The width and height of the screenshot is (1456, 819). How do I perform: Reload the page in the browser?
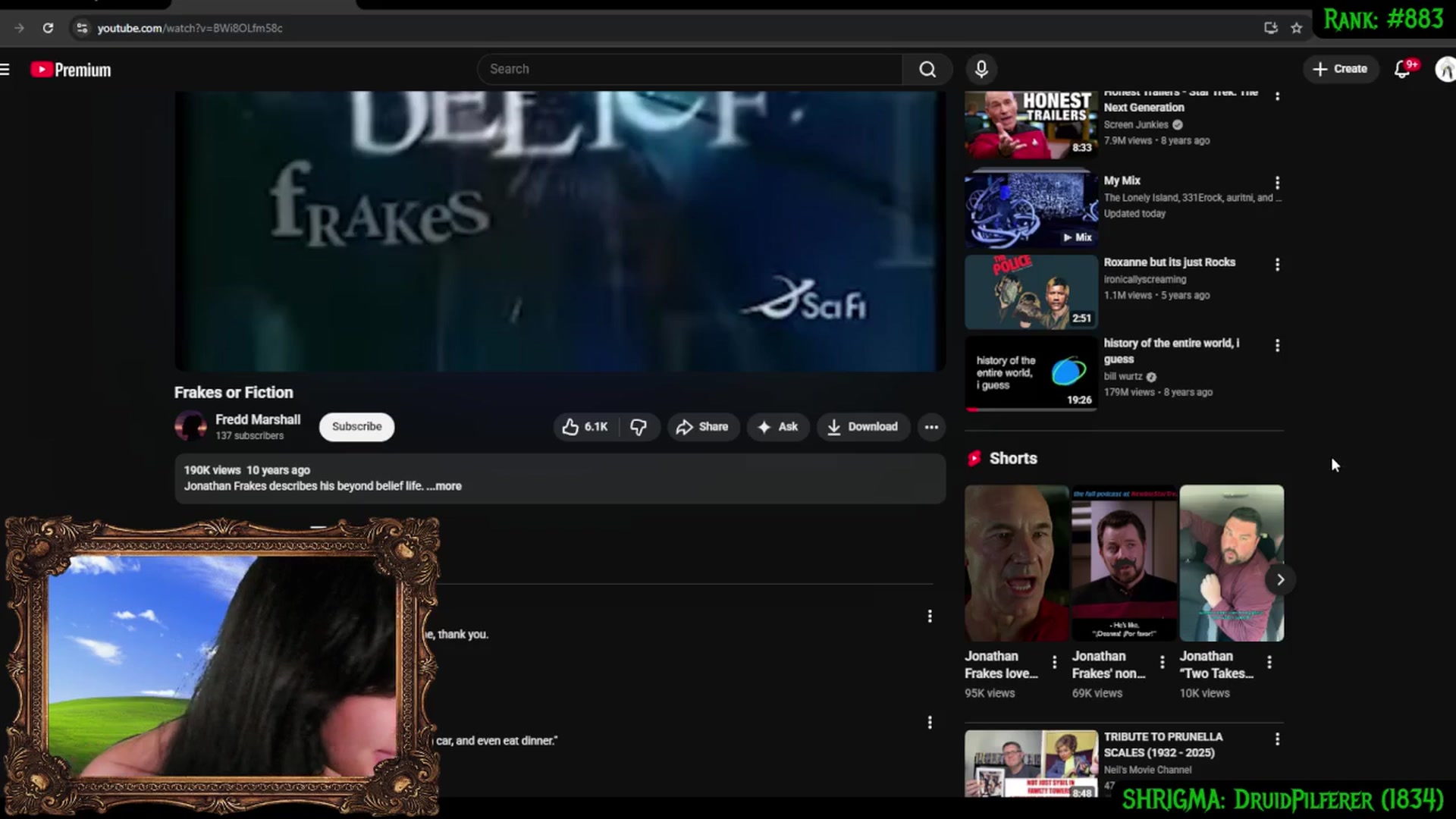pos(48,28)
